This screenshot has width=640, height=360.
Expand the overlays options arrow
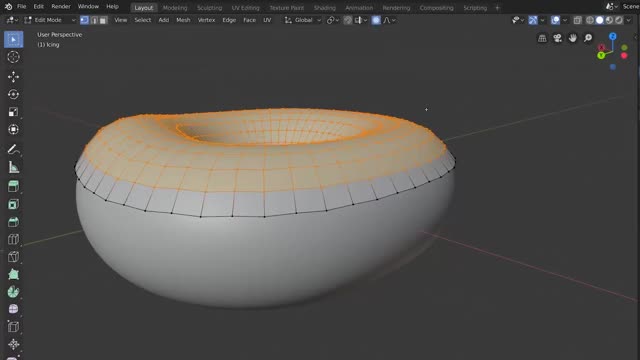pyautogui.click(x=565, y=20)
